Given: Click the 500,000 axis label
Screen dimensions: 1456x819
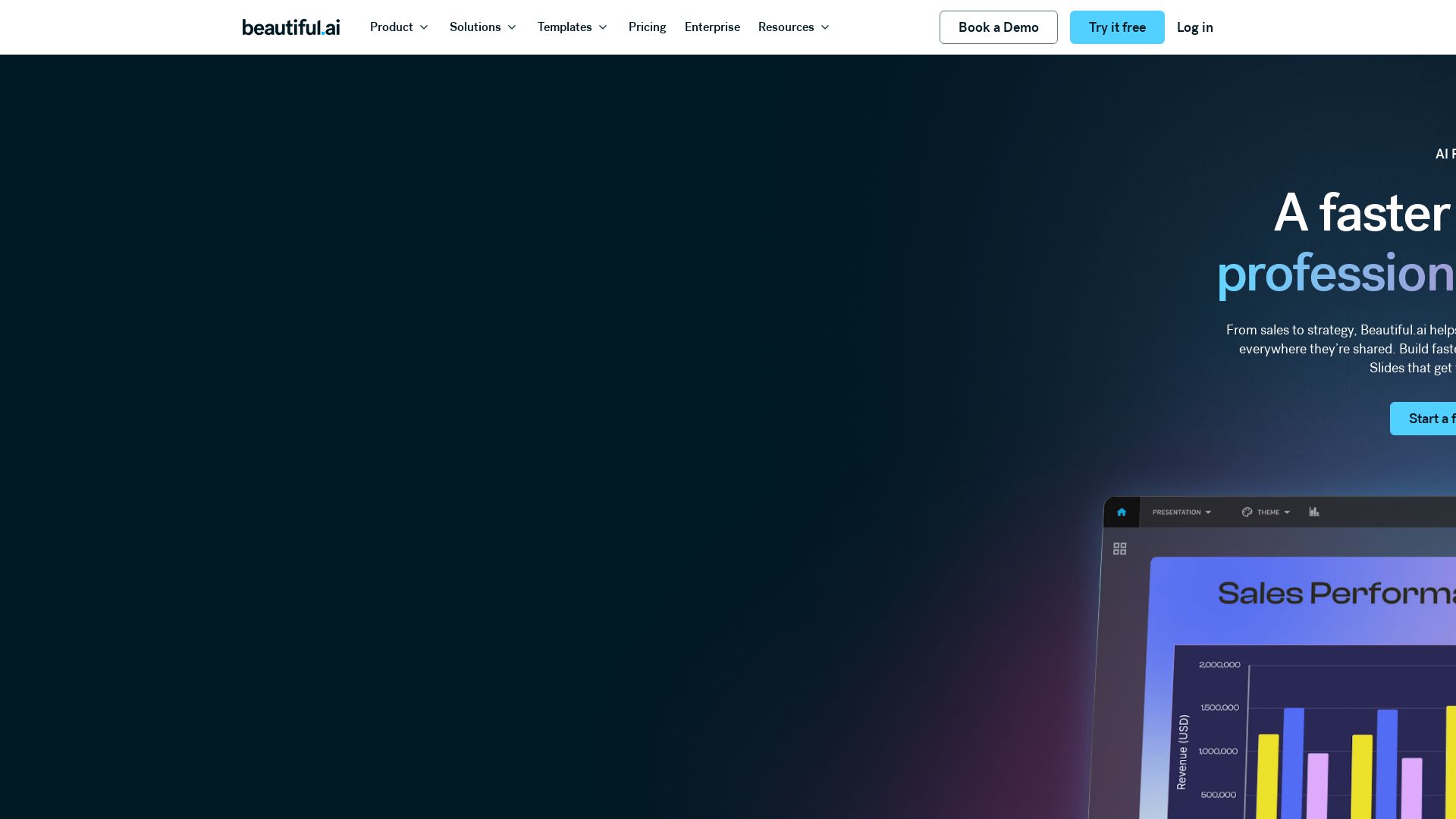Looking at the screenshot, I should [x=1219, y=795].
